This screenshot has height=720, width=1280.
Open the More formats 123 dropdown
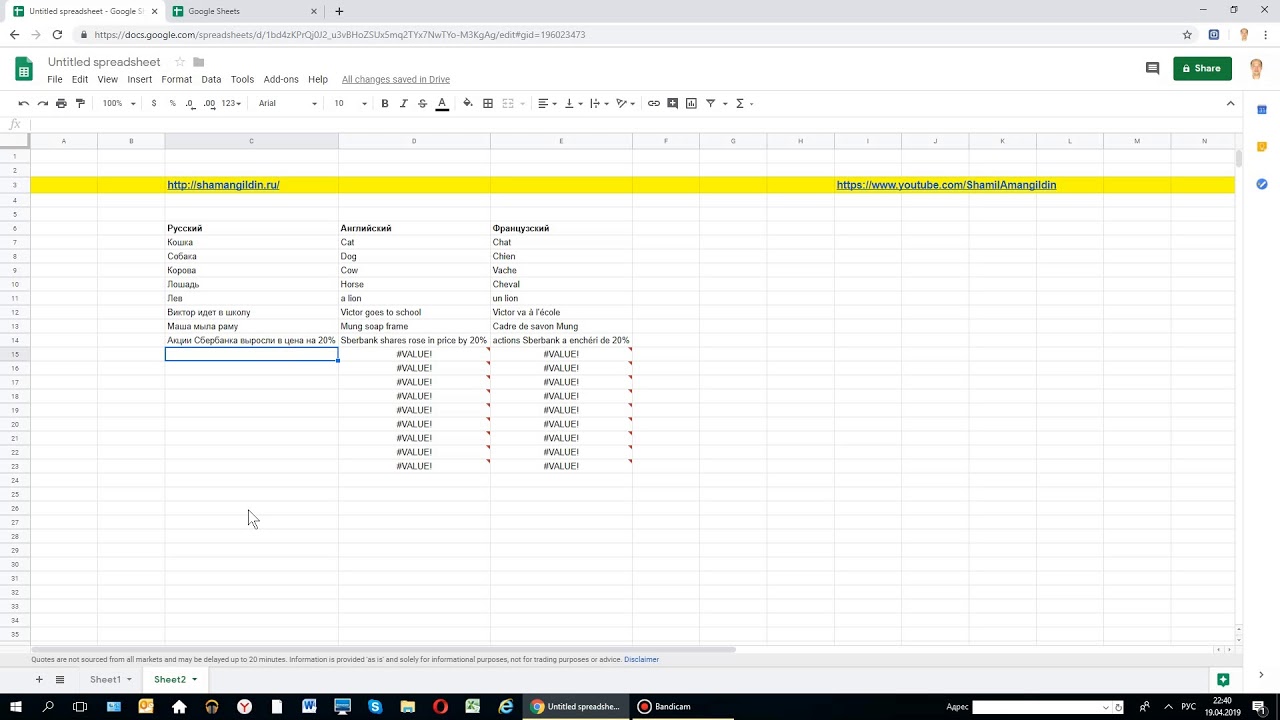point(232,103)
